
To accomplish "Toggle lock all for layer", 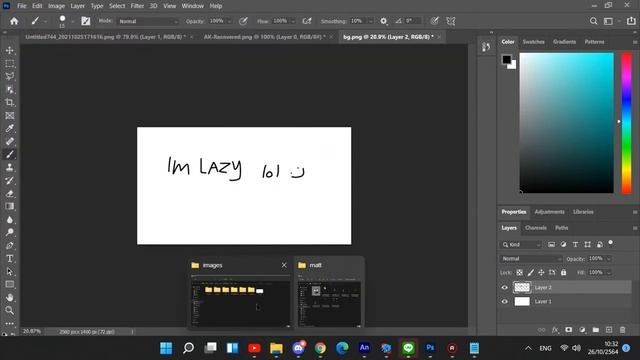I will coord(563,272).
